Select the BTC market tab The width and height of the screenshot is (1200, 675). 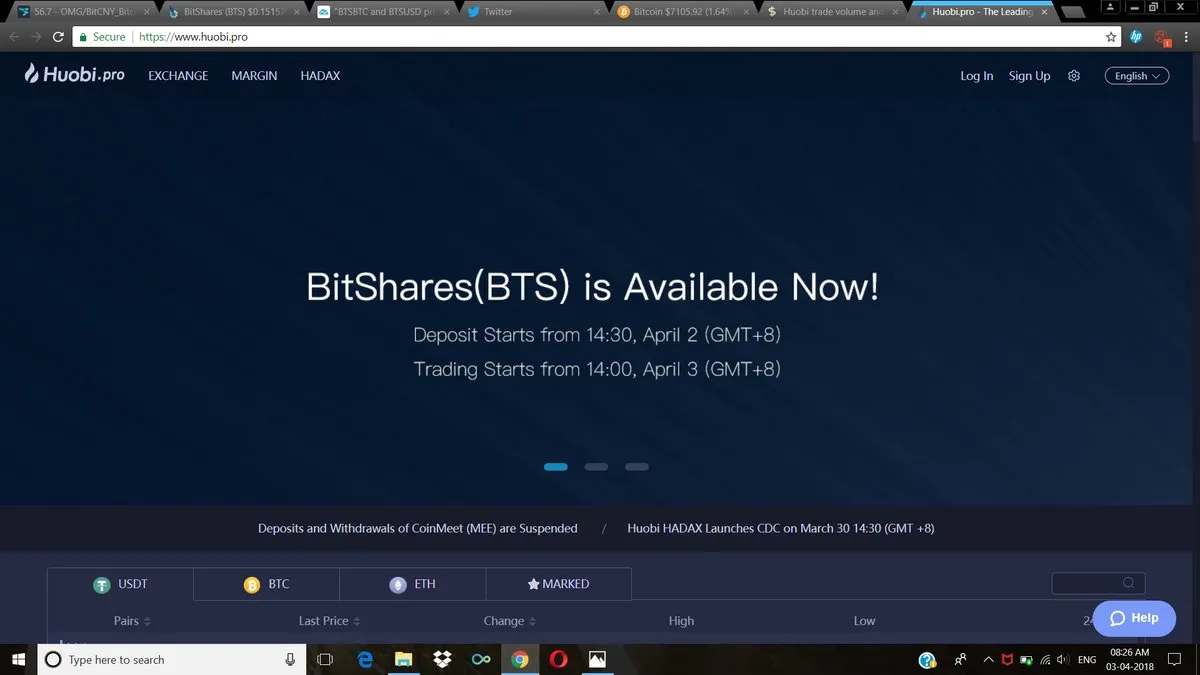266,584
